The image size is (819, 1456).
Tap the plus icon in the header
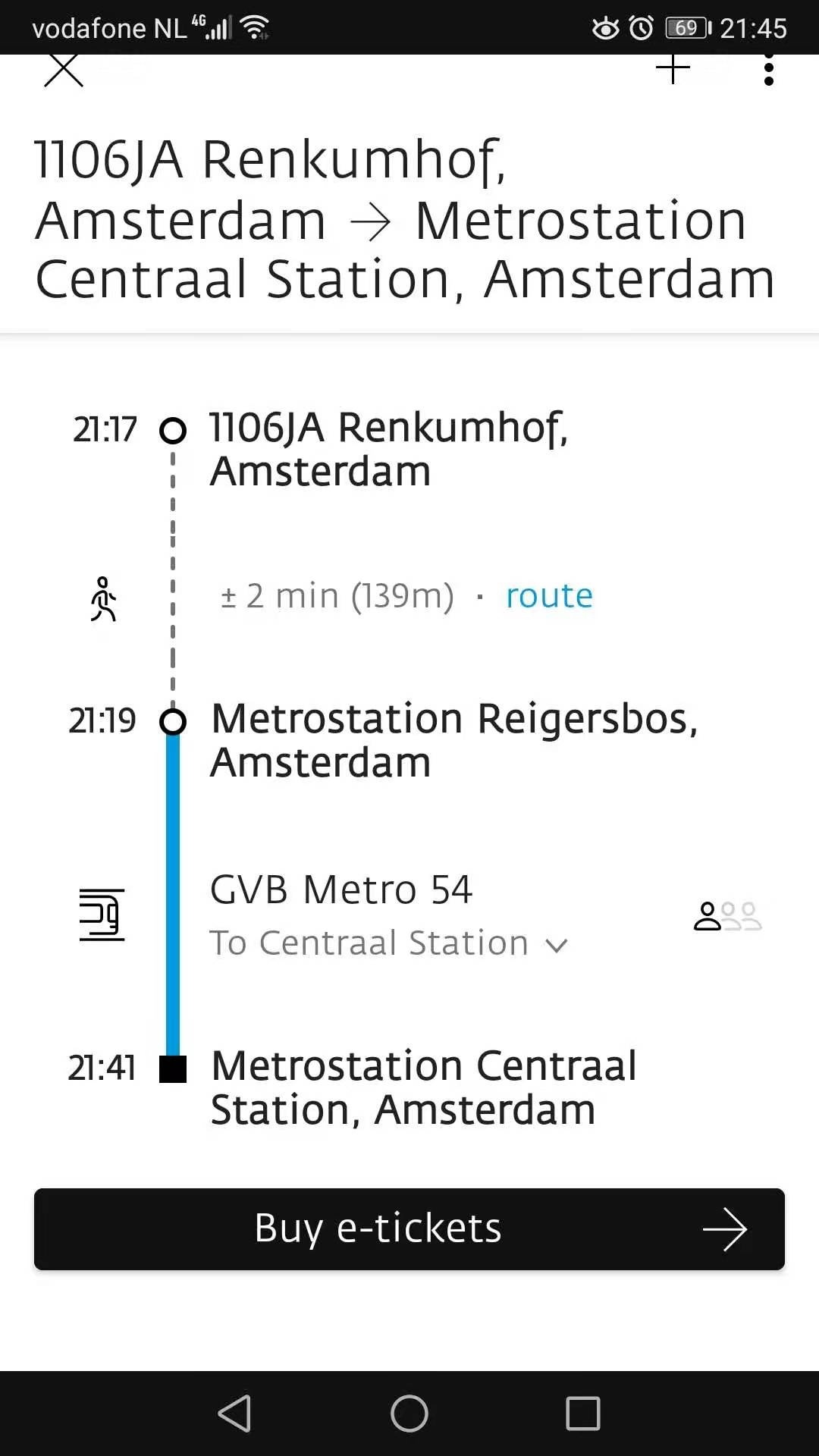[x=673, y=69]
